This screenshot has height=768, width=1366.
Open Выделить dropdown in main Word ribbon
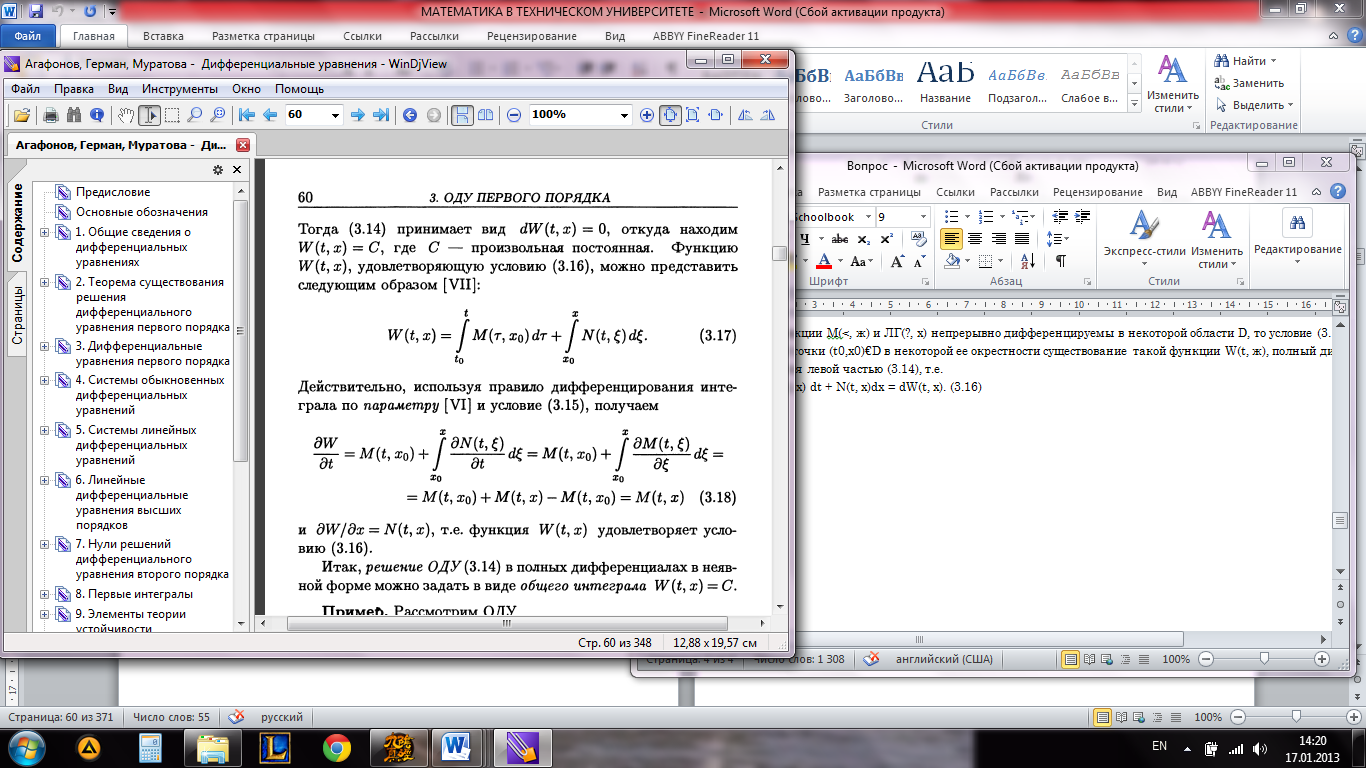[x=1254, y=105]
